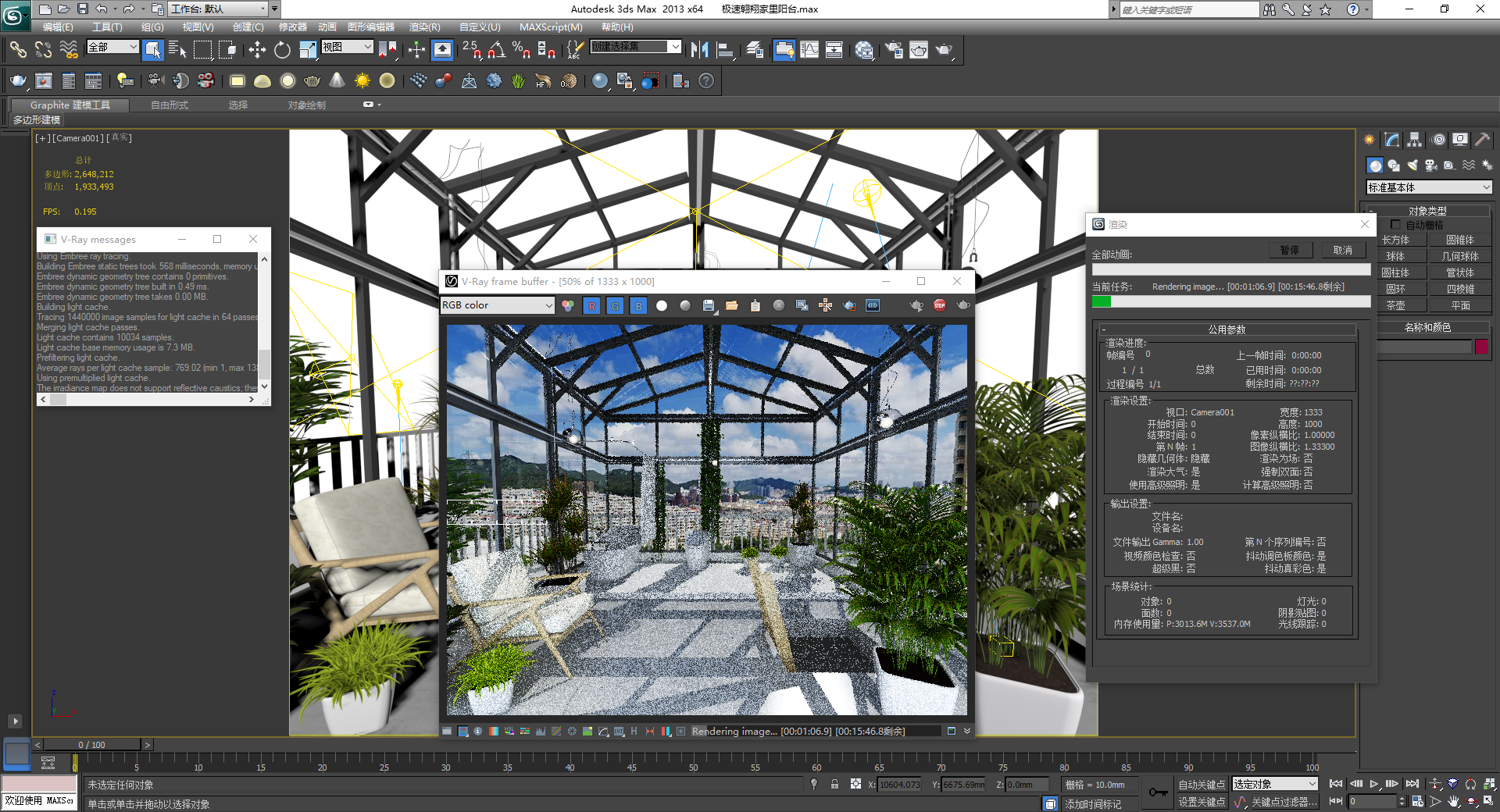1500x812 pixels.
Task: Click the Mirror tool icon
Action: (699, 51)
